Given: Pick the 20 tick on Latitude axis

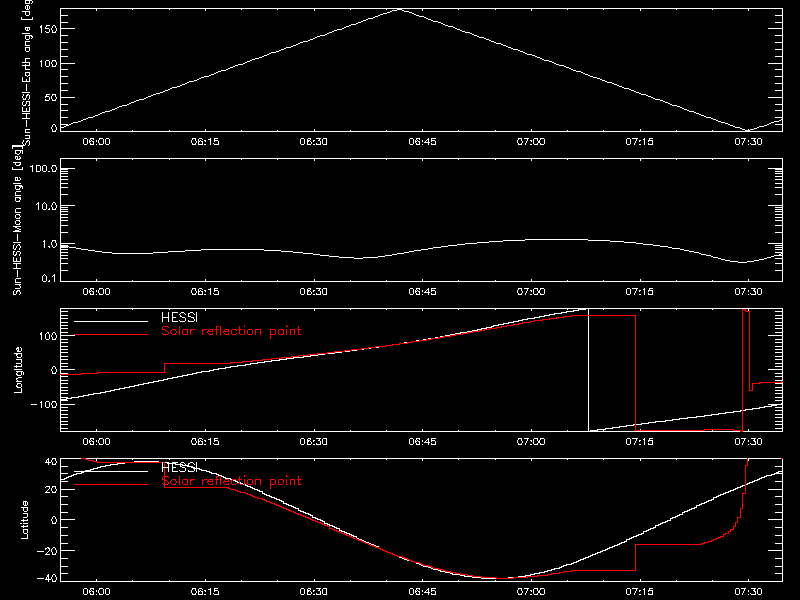Looking at the screenshot, I should pos(51,490).
